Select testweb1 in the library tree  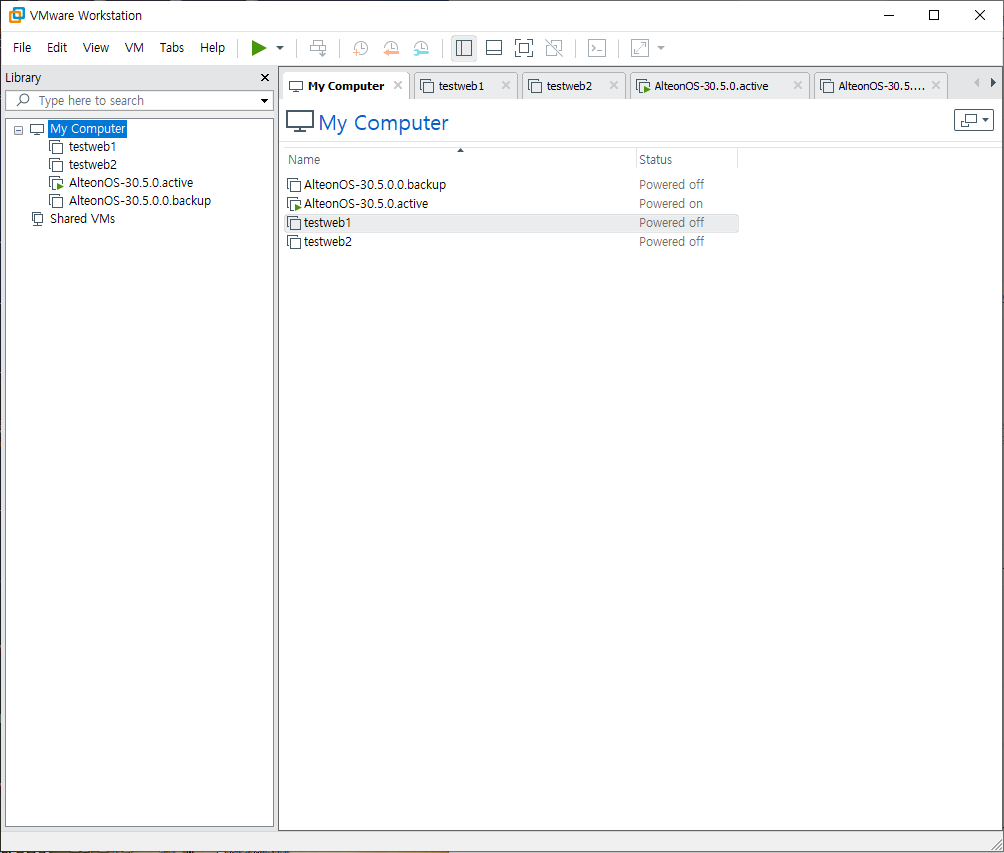(92, 147)
